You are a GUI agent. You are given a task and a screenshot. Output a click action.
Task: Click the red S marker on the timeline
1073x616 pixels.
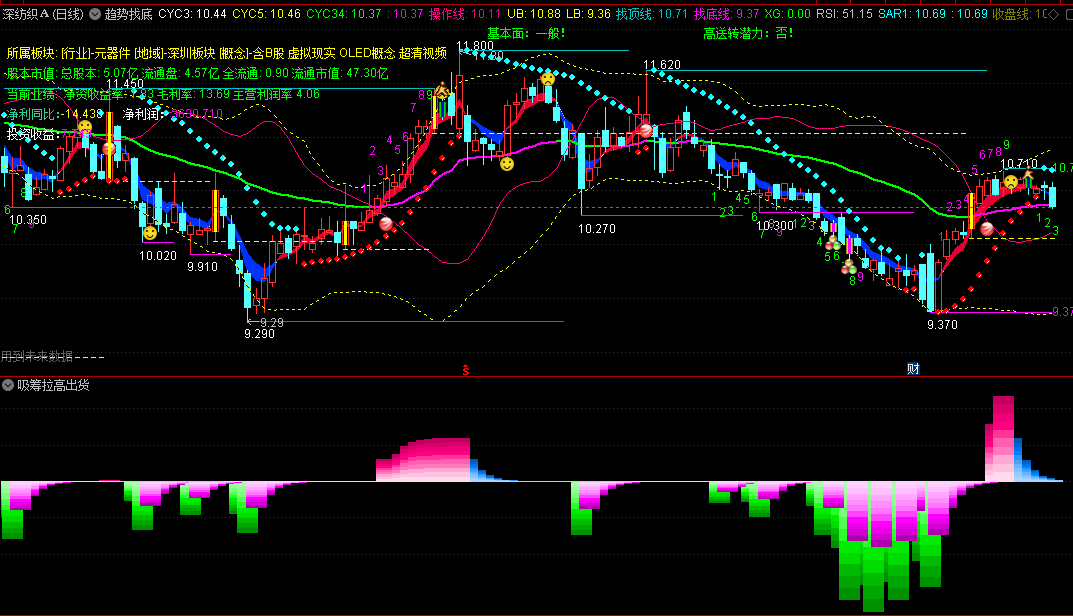click(x=466, y=370)
